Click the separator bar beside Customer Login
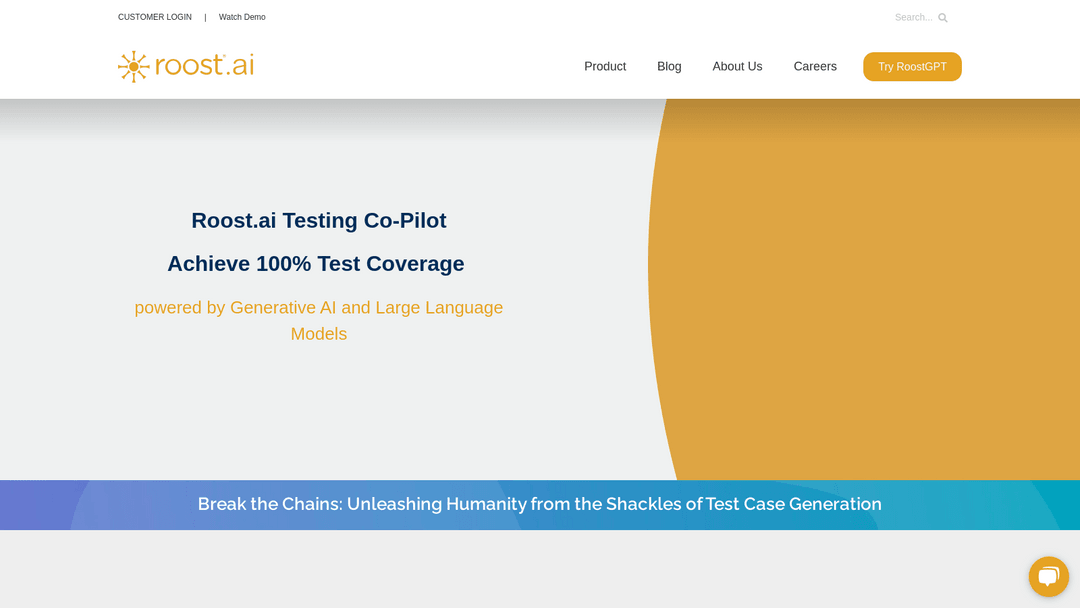This screenshot has width=1080, height=608. click(205, 17)
